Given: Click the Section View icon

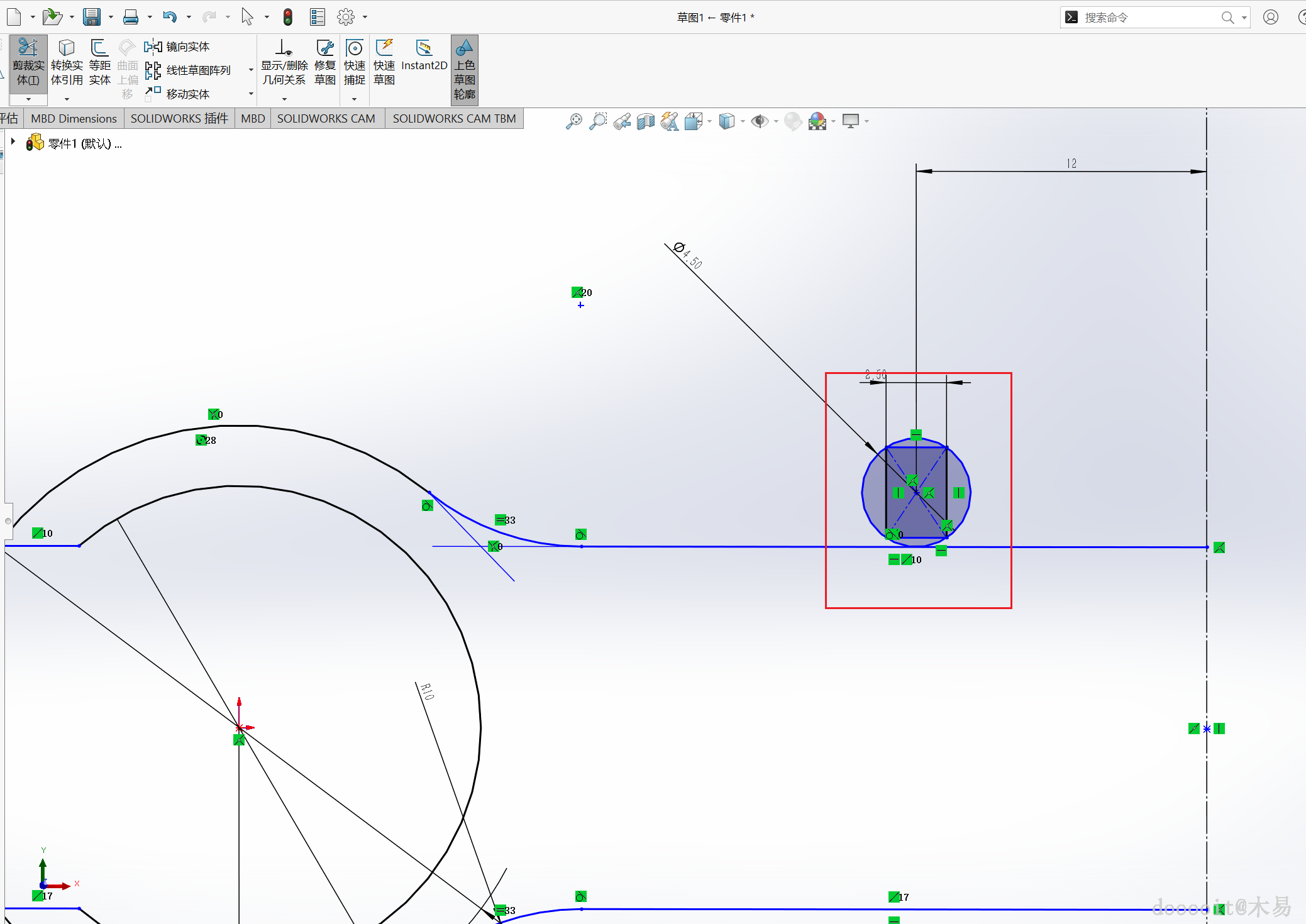Looking at the screenshot, I should pos(645,121).
